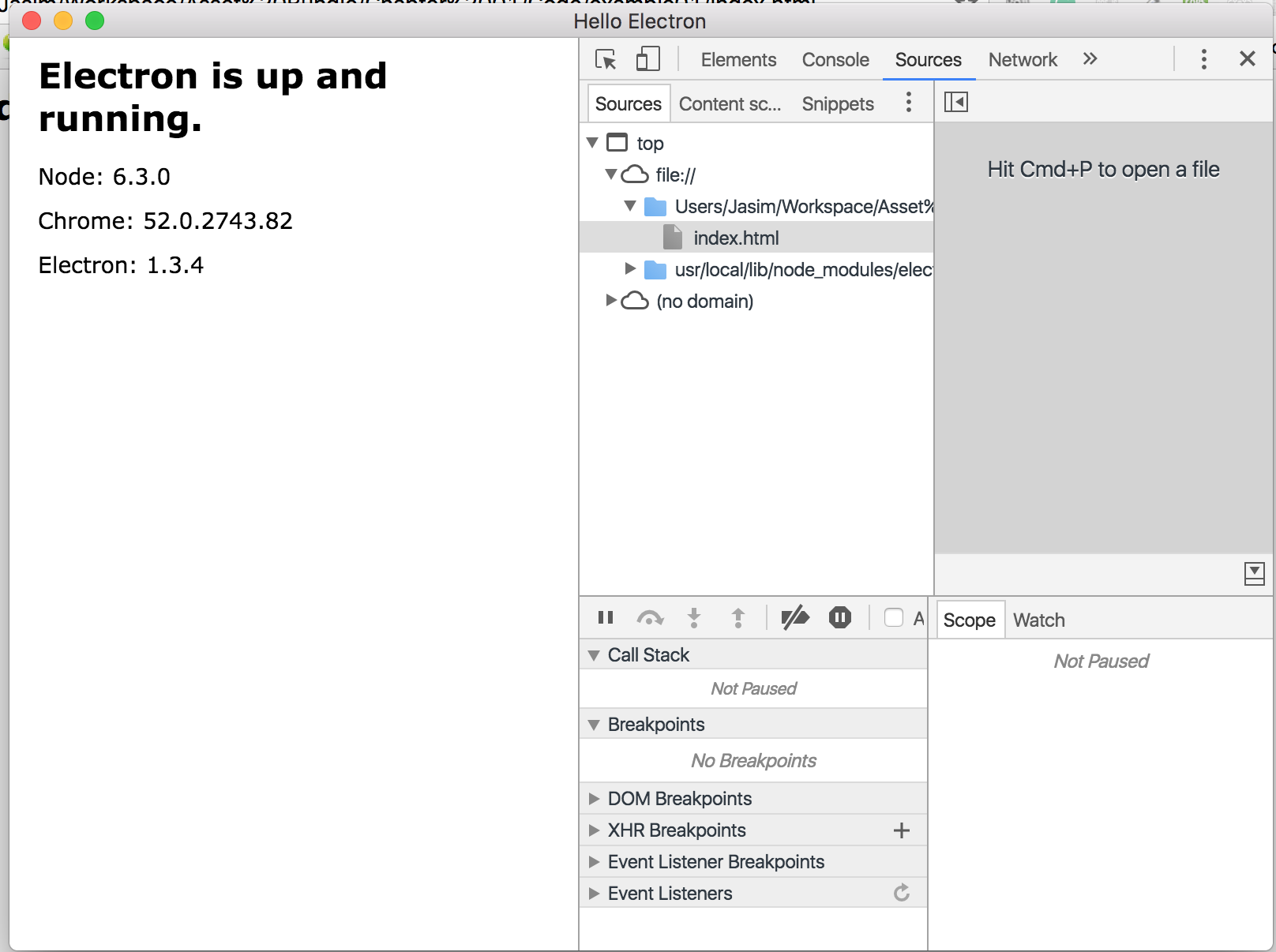Open the Watch tab

[1039, 620]
